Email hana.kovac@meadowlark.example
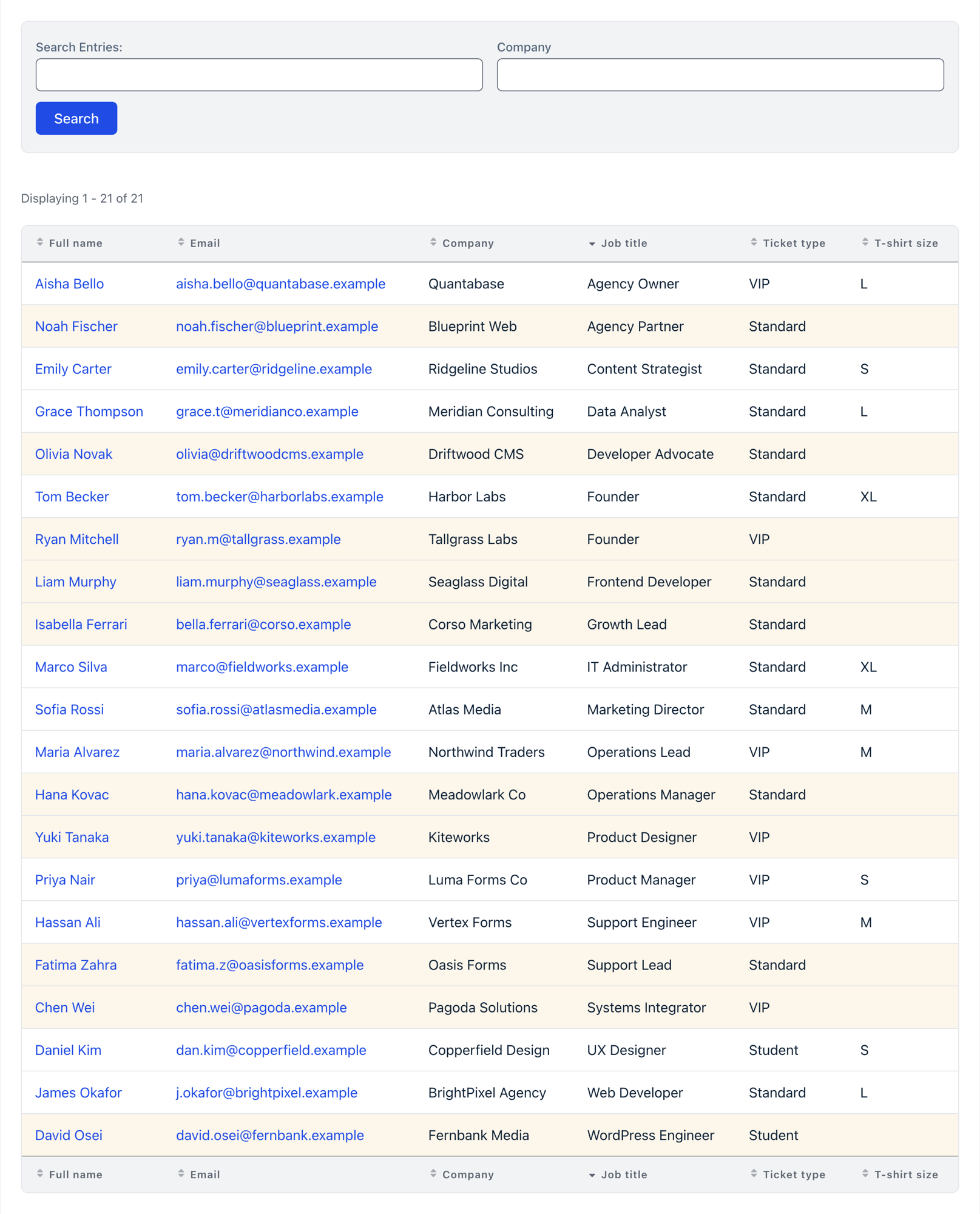The image size is (980, 1214). click(284, 795)
